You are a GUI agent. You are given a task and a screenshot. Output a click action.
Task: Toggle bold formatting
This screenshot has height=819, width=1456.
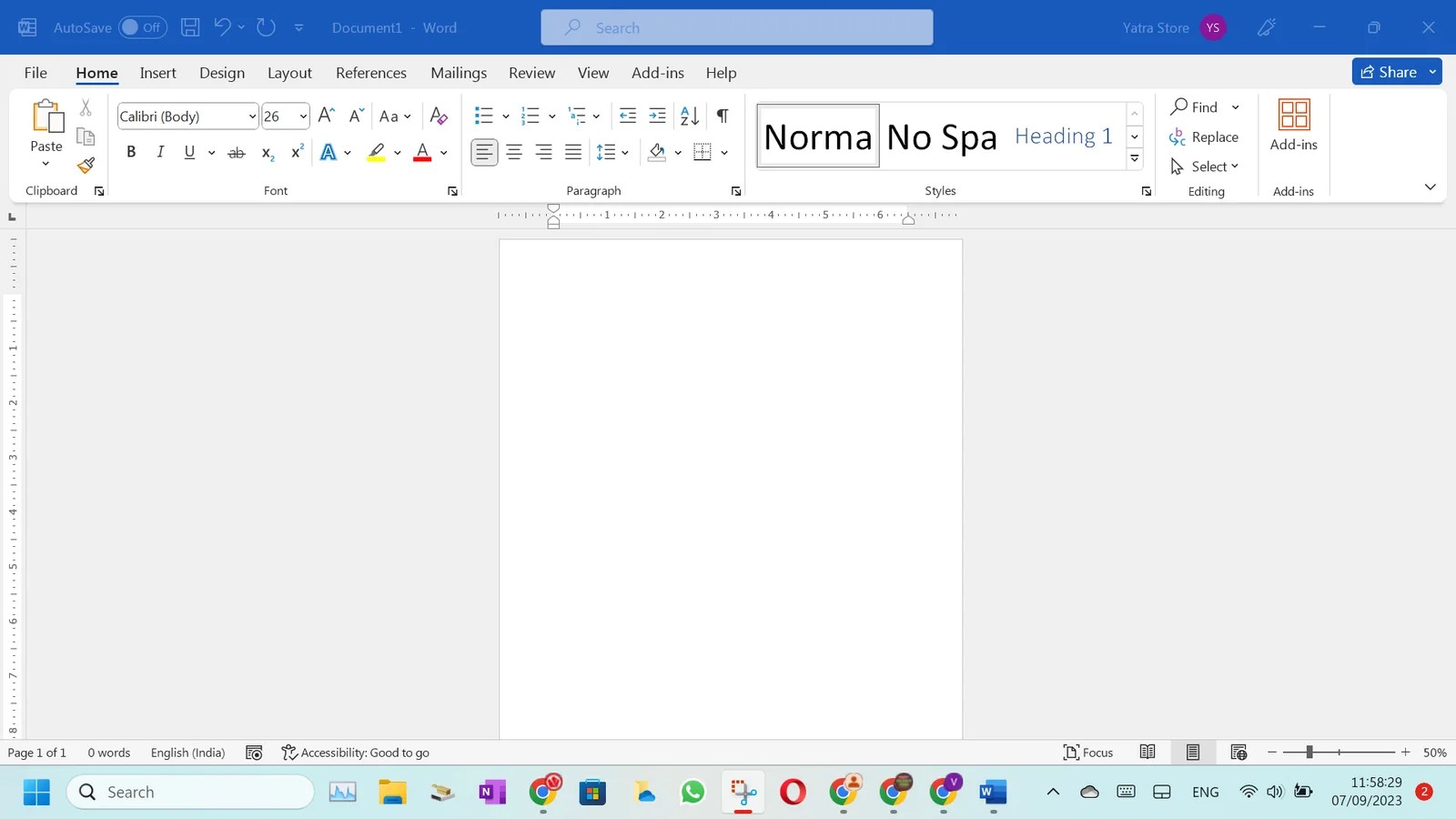pos(130,151)
